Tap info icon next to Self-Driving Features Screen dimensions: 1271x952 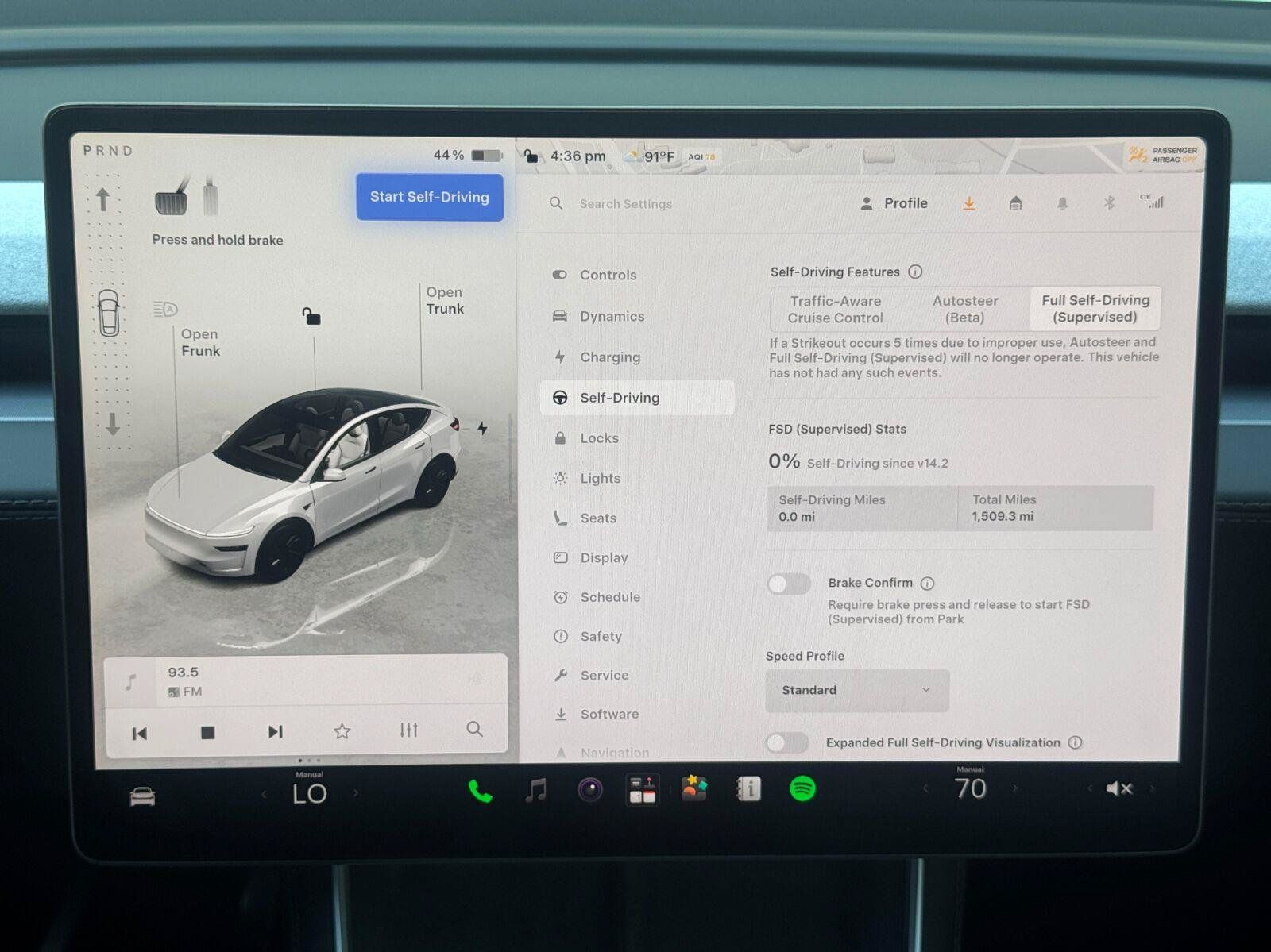[x=915, y=272]
